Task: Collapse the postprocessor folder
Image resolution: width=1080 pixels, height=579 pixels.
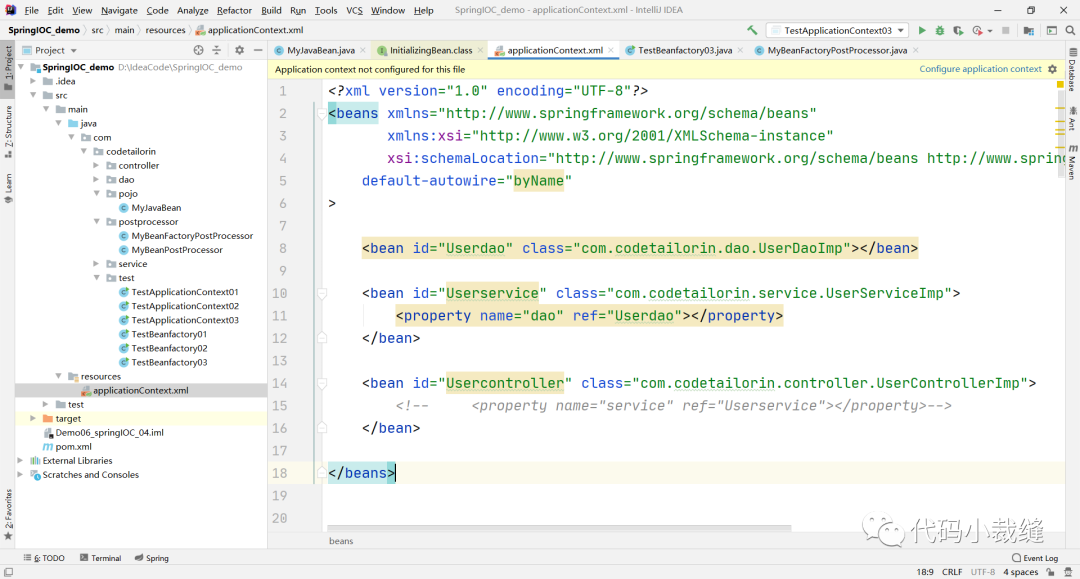Action: click(x=97, y=222)
